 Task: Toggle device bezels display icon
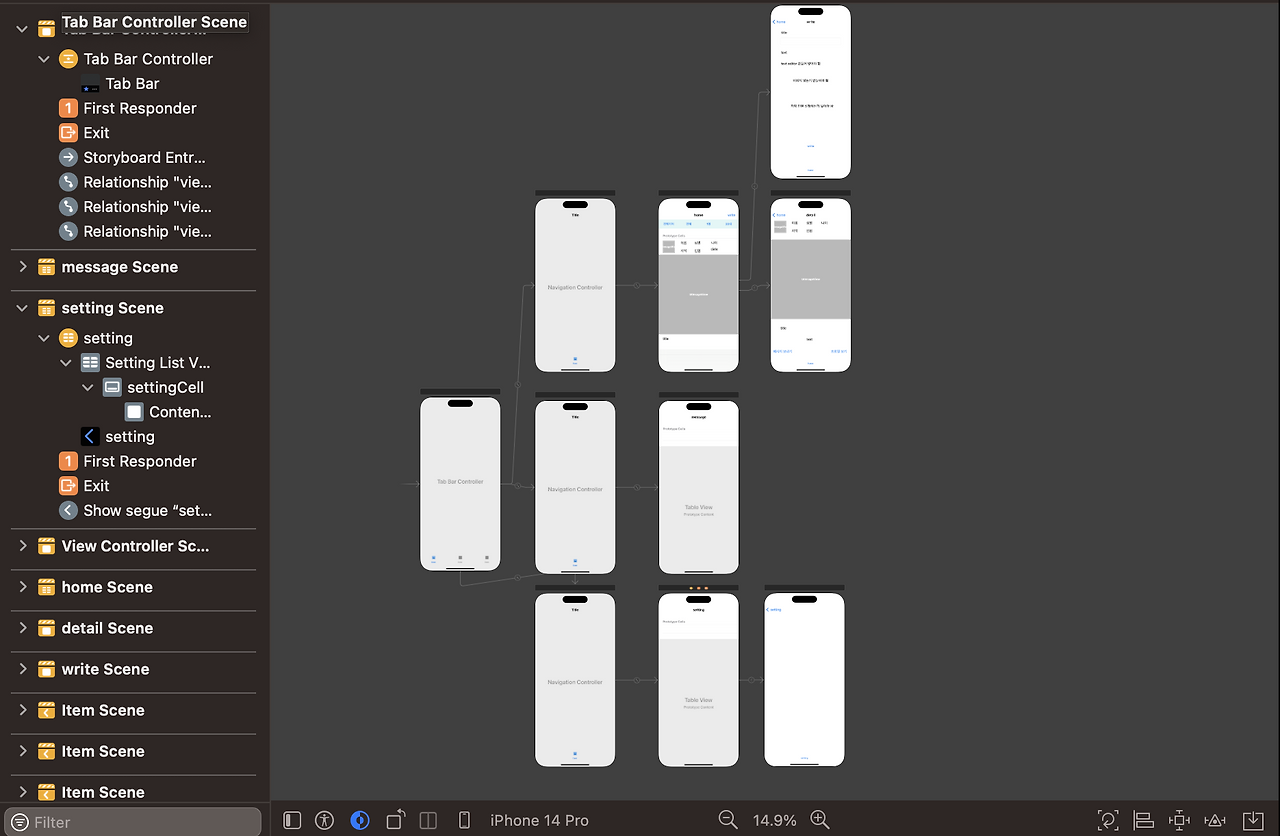(464, 819)
